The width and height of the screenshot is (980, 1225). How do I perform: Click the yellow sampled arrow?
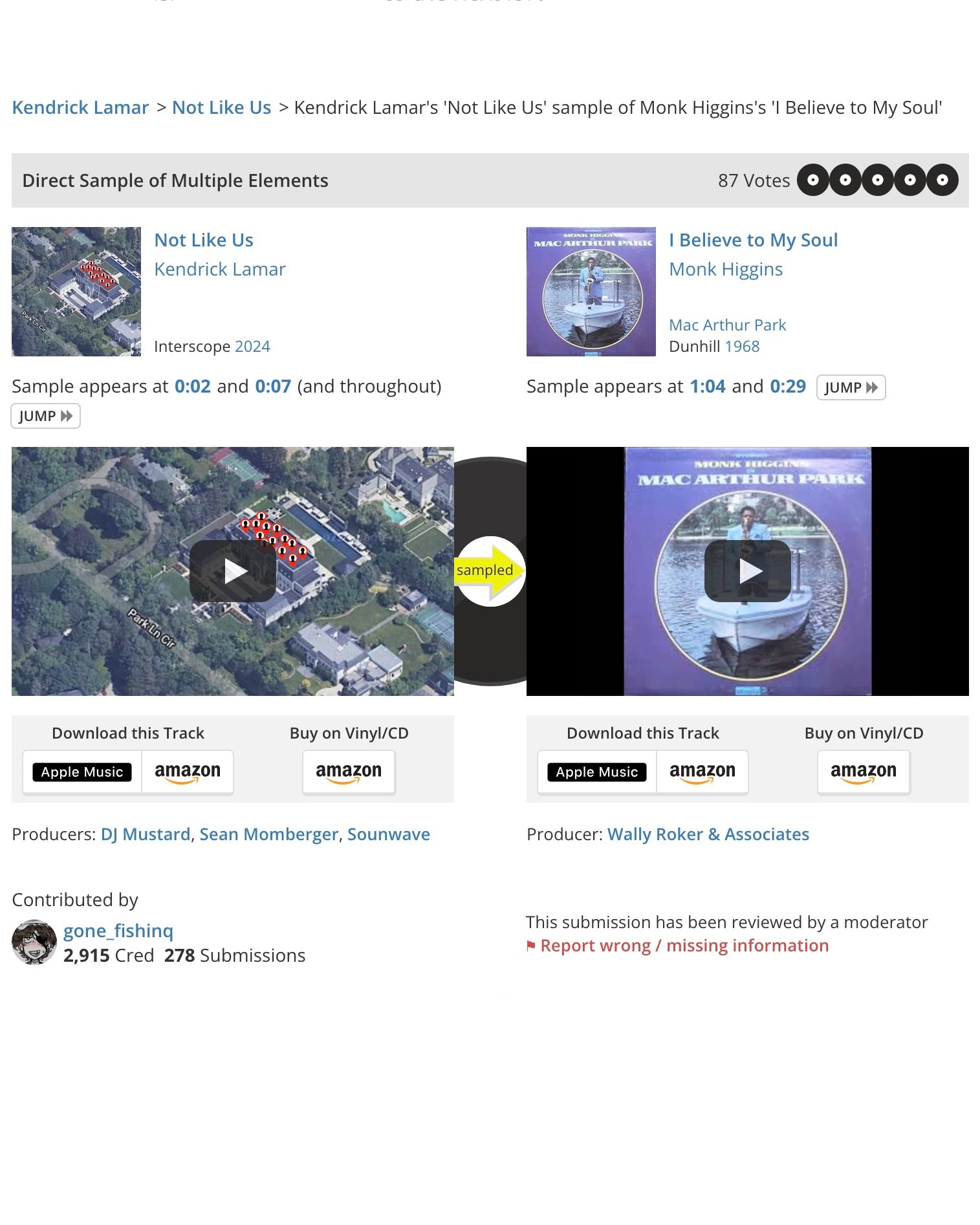pos(490,570)
